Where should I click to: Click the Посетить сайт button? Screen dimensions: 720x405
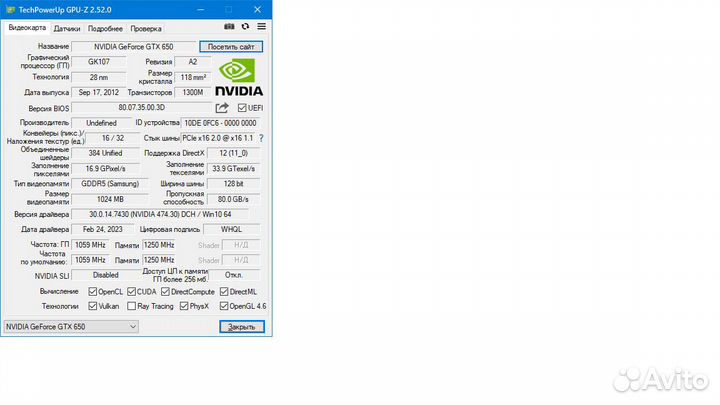coord(231,46)
